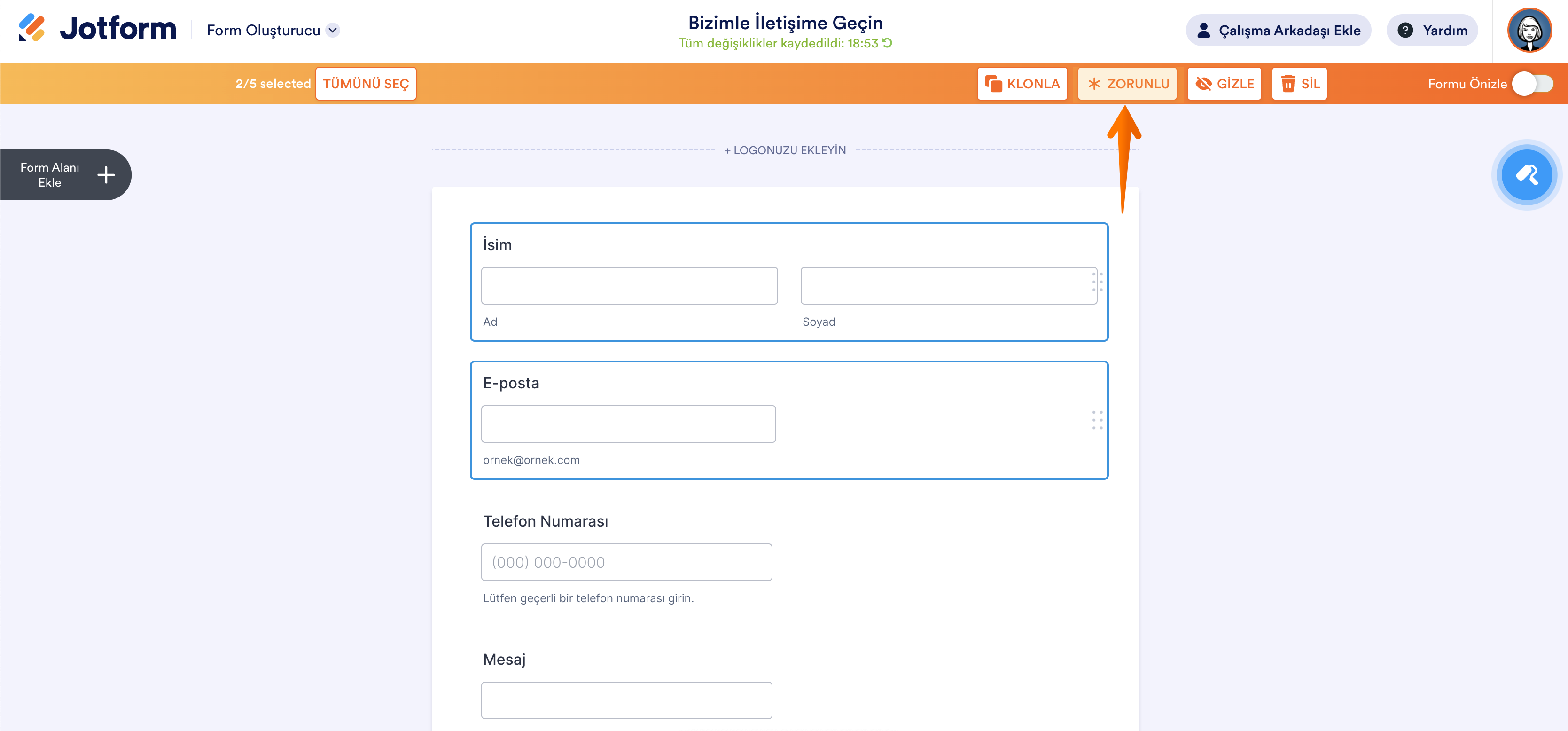Mark selected fields as ZORUNLU
The width and height of the screenshot is (1568, 731).
tap(1127, 84)
